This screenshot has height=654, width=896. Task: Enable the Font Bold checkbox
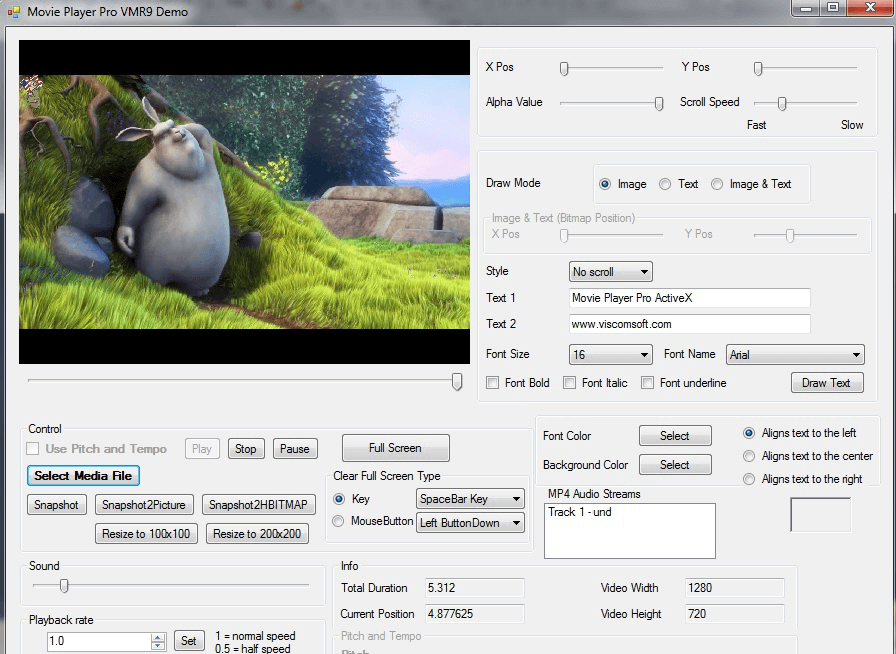tap(493, 383)
